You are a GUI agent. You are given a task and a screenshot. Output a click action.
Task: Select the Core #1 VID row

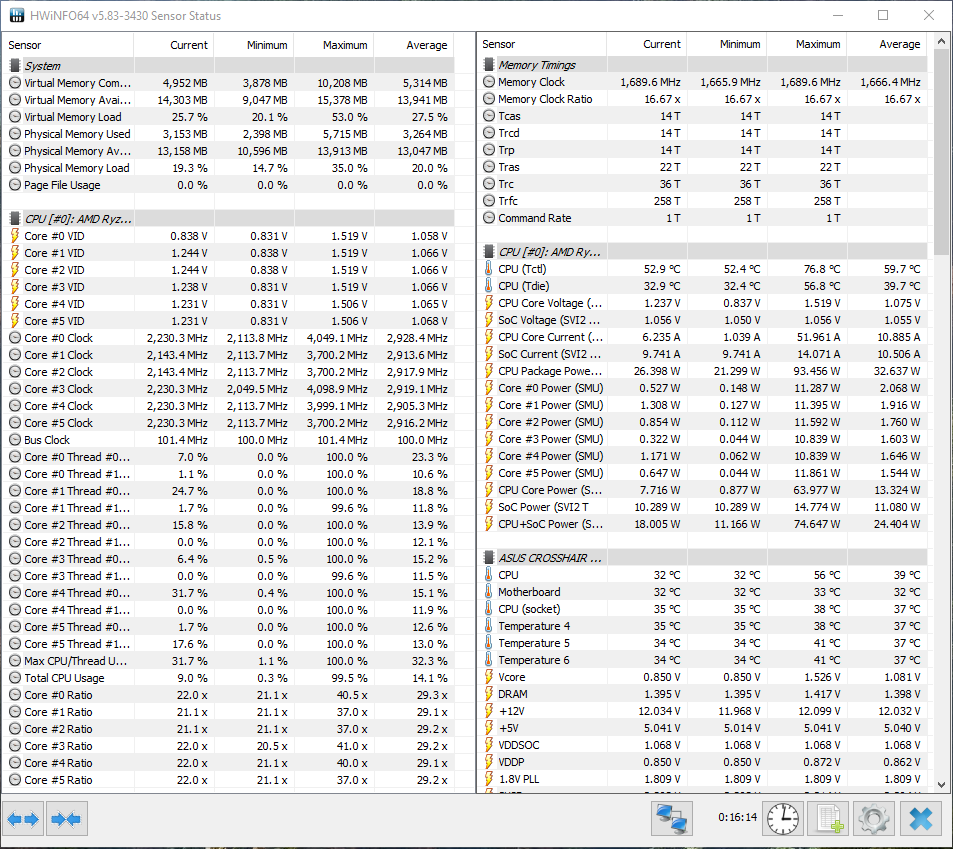231,253
